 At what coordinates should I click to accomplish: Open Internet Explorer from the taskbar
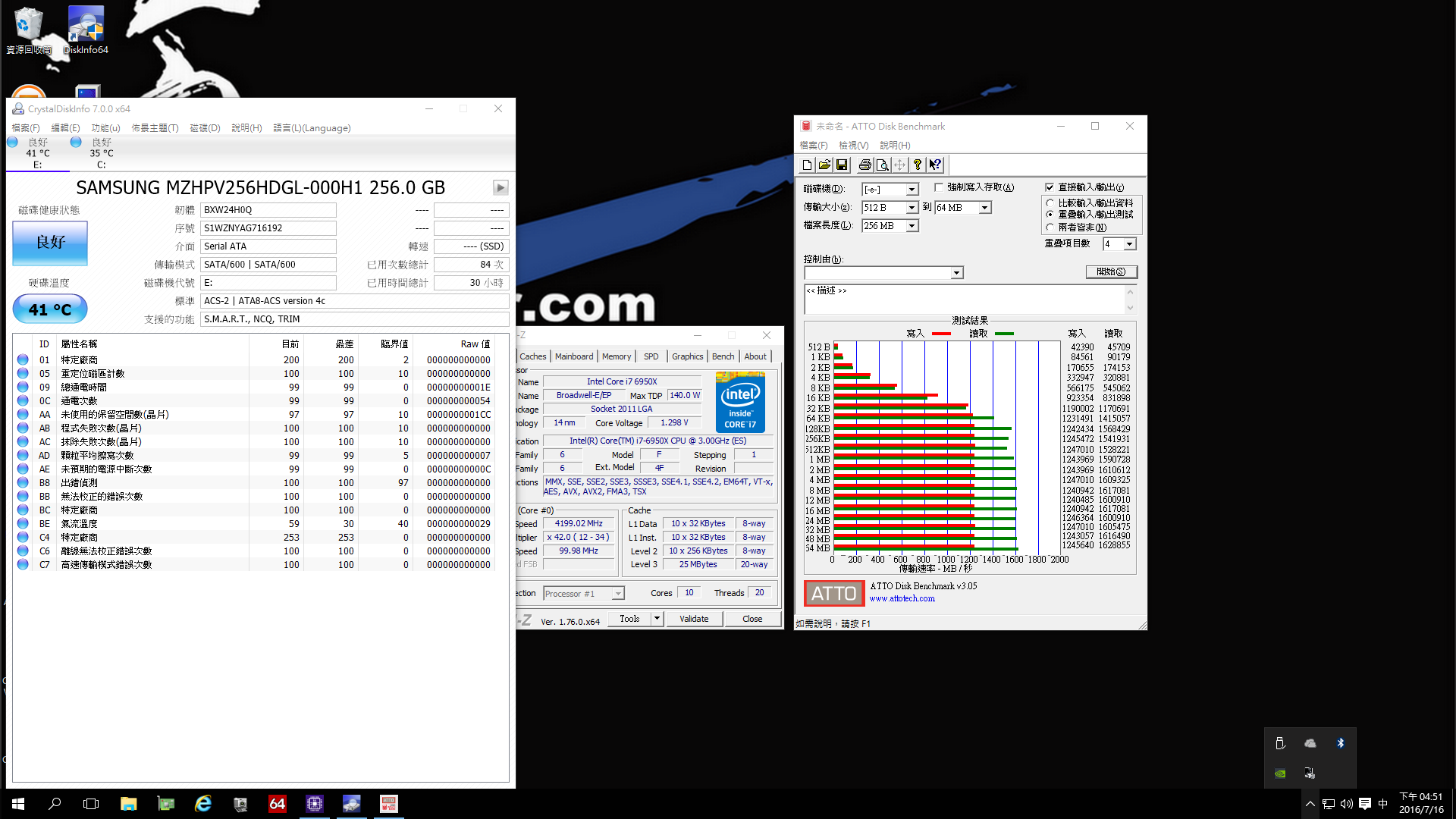click(203, 804)
